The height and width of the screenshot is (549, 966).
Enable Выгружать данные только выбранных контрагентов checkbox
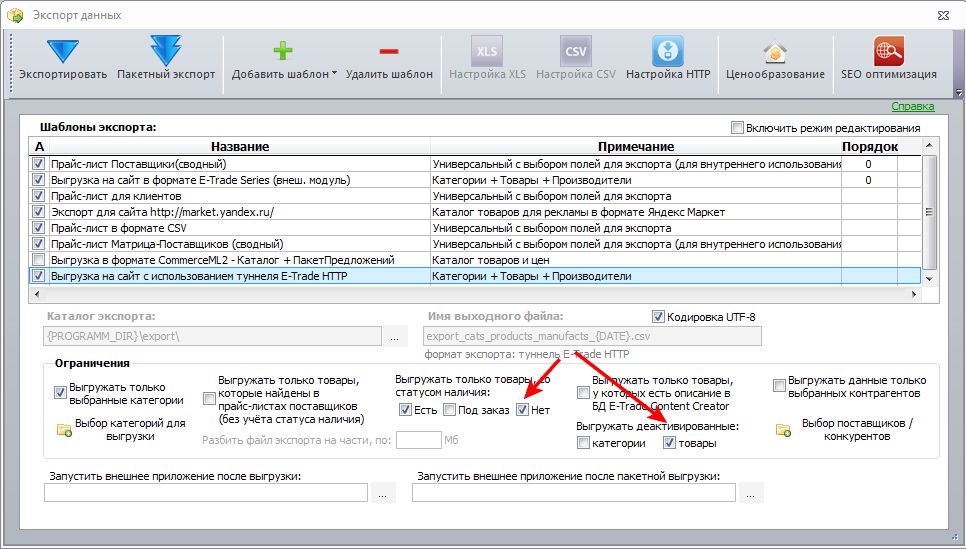tap(779, 386)
